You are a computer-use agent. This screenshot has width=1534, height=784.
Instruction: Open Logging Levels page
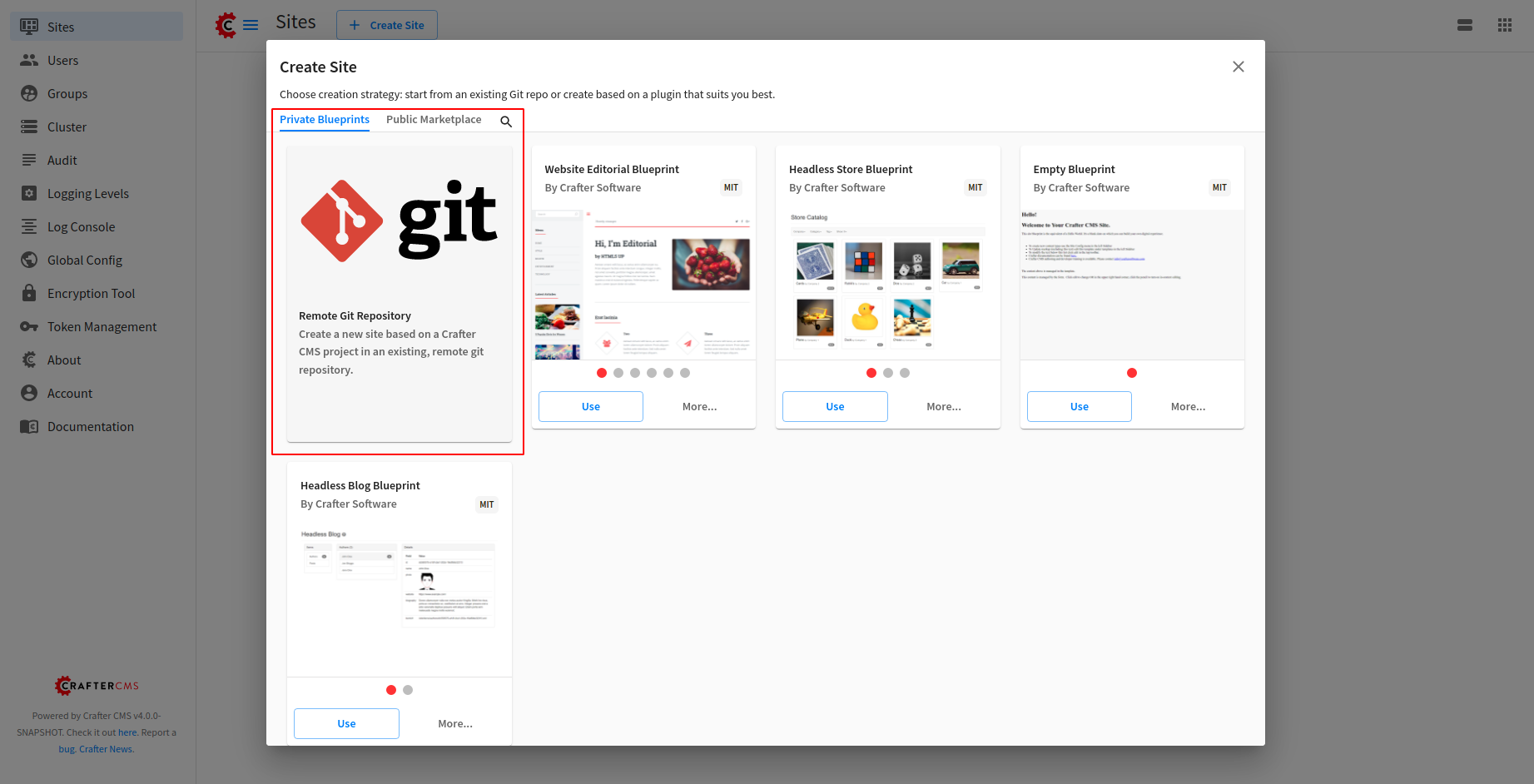pos(87,194)
